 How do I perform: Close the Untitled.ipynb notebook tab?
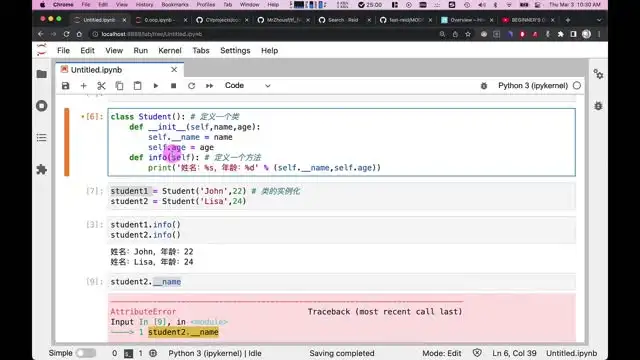(174, 70)
